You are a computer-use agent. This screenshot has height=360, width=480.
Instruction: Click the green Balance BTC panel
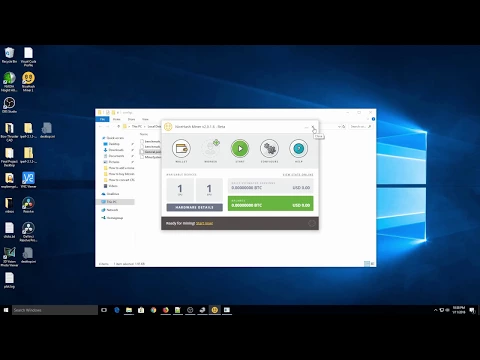(270, 203)
